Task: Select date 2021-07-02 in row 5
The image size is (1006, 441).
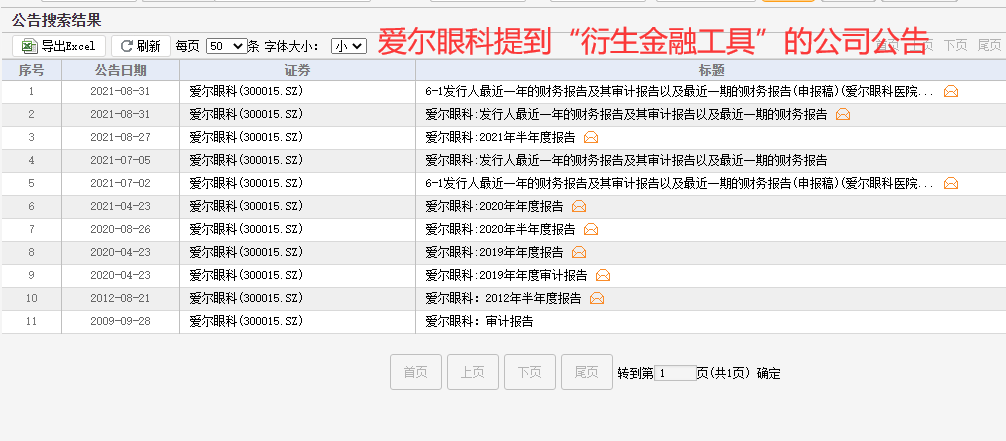Action: click(x=120, y=184)
